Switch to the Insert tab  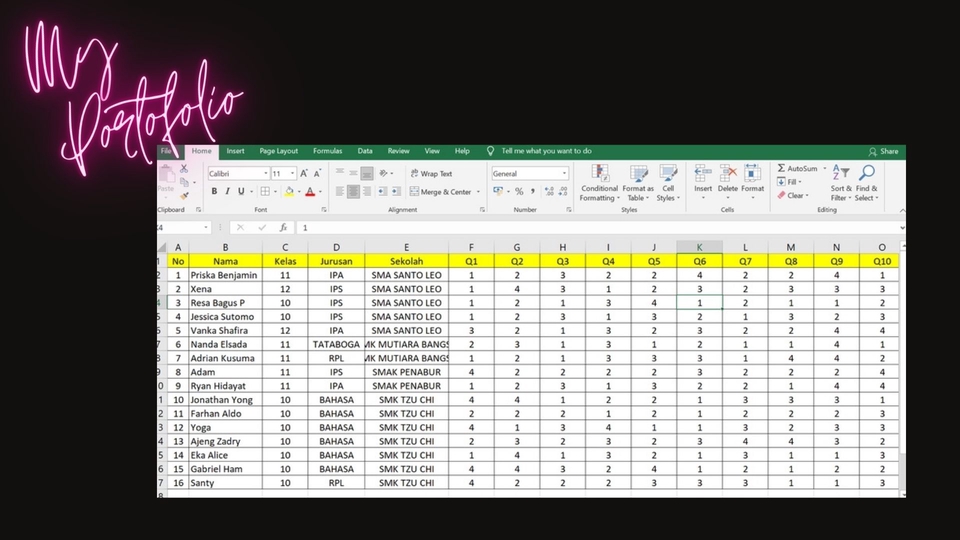(x=235, y=151)
